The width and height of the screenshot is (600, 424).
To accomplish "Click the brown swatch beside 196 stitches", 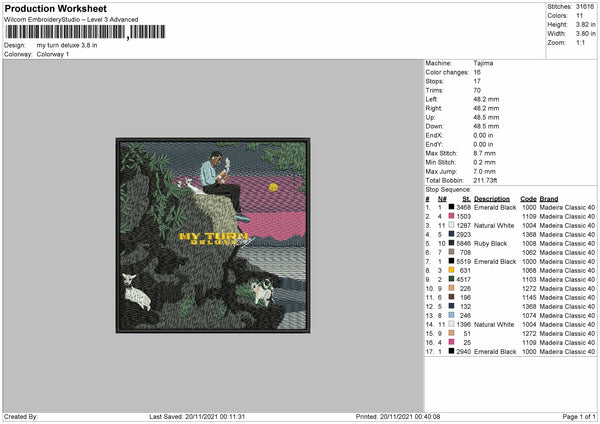I will (452, 297).
